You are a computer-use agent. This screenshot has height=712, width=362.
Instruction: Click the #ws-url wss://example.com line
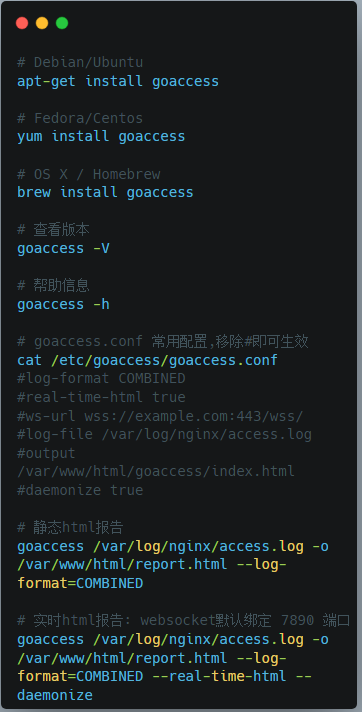click(x=160, y=415)
